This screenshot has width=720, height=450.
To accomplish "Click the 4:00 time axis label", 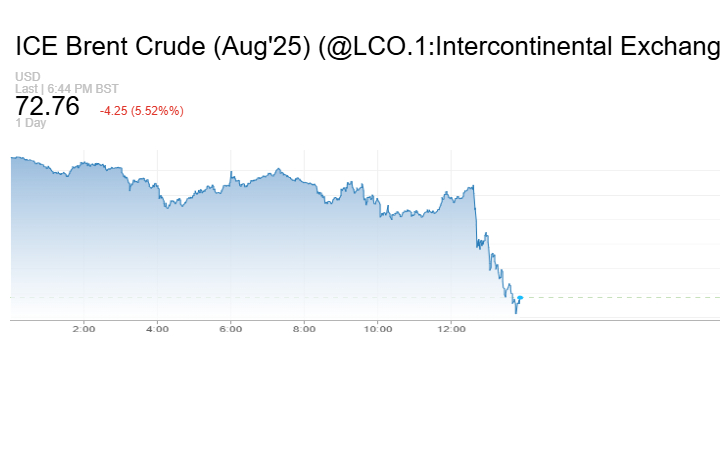I will pos(157,329).
